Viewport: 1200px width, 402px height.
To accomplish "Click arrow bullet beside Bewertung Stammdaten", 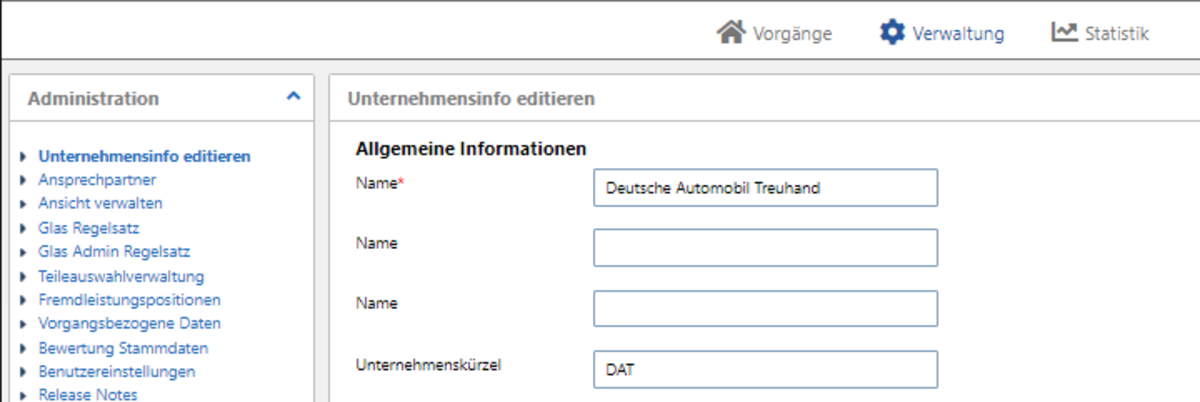I will [22, 349].
